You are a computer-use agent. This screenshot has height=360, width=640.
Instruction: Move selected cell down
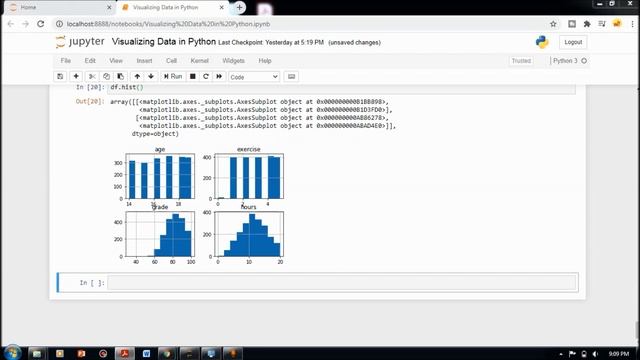coord(151,77)
